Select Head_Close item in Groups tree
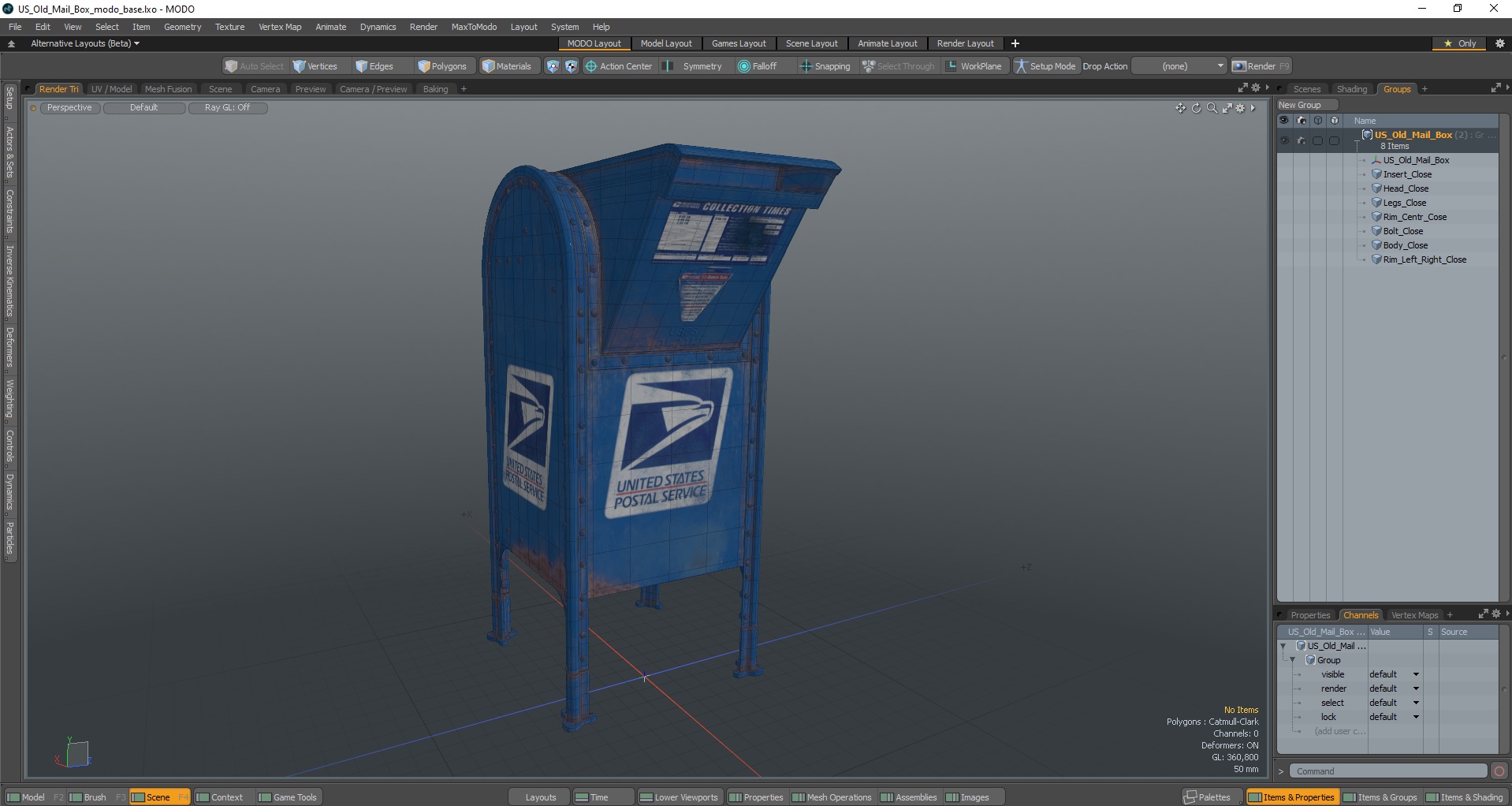 (x=1406, y=188)
